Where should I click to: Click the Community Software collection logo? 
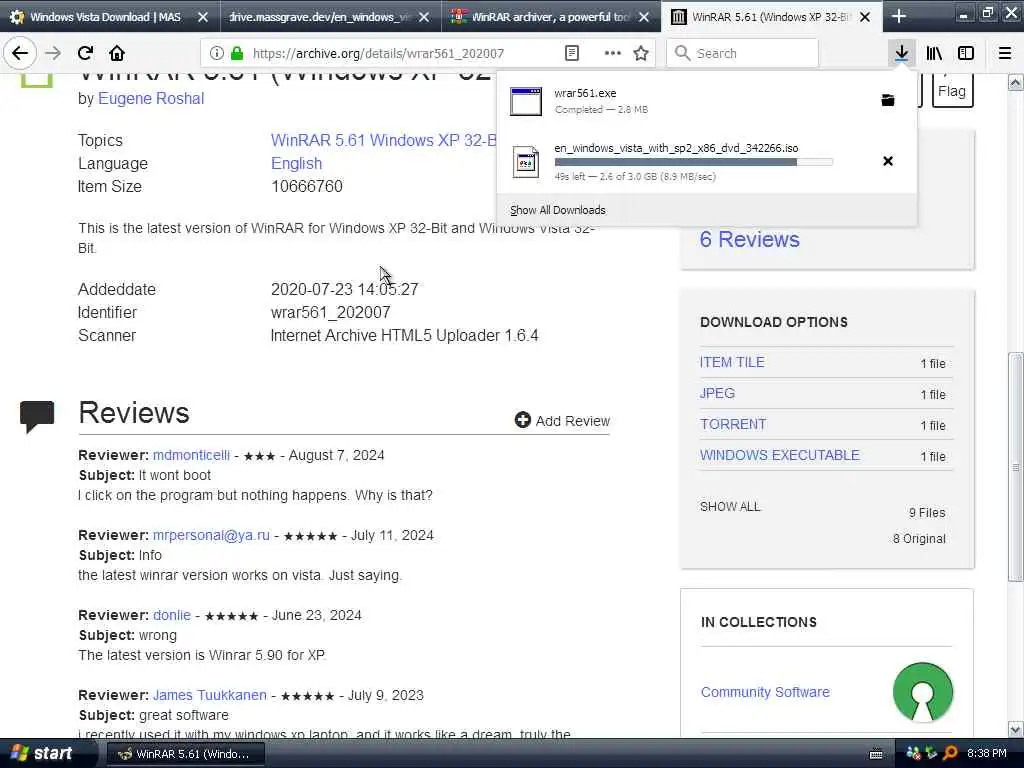point(923,692)
